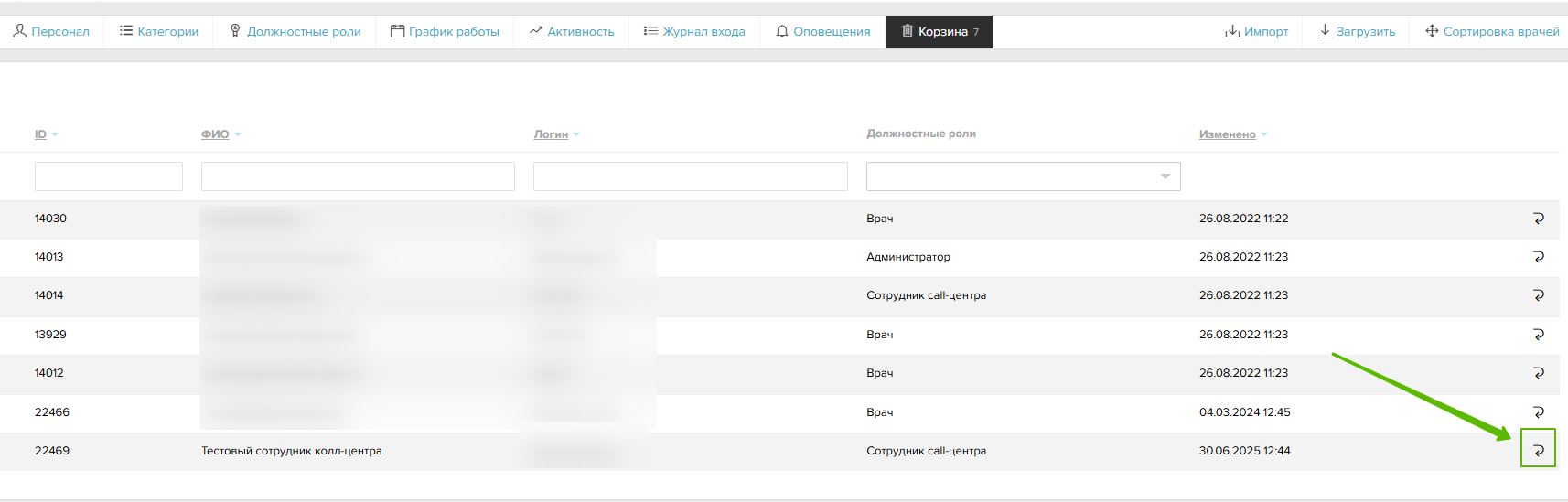The image size is (1568, 502).
Task: Select the Корзина tab
Action: [939, 31]
